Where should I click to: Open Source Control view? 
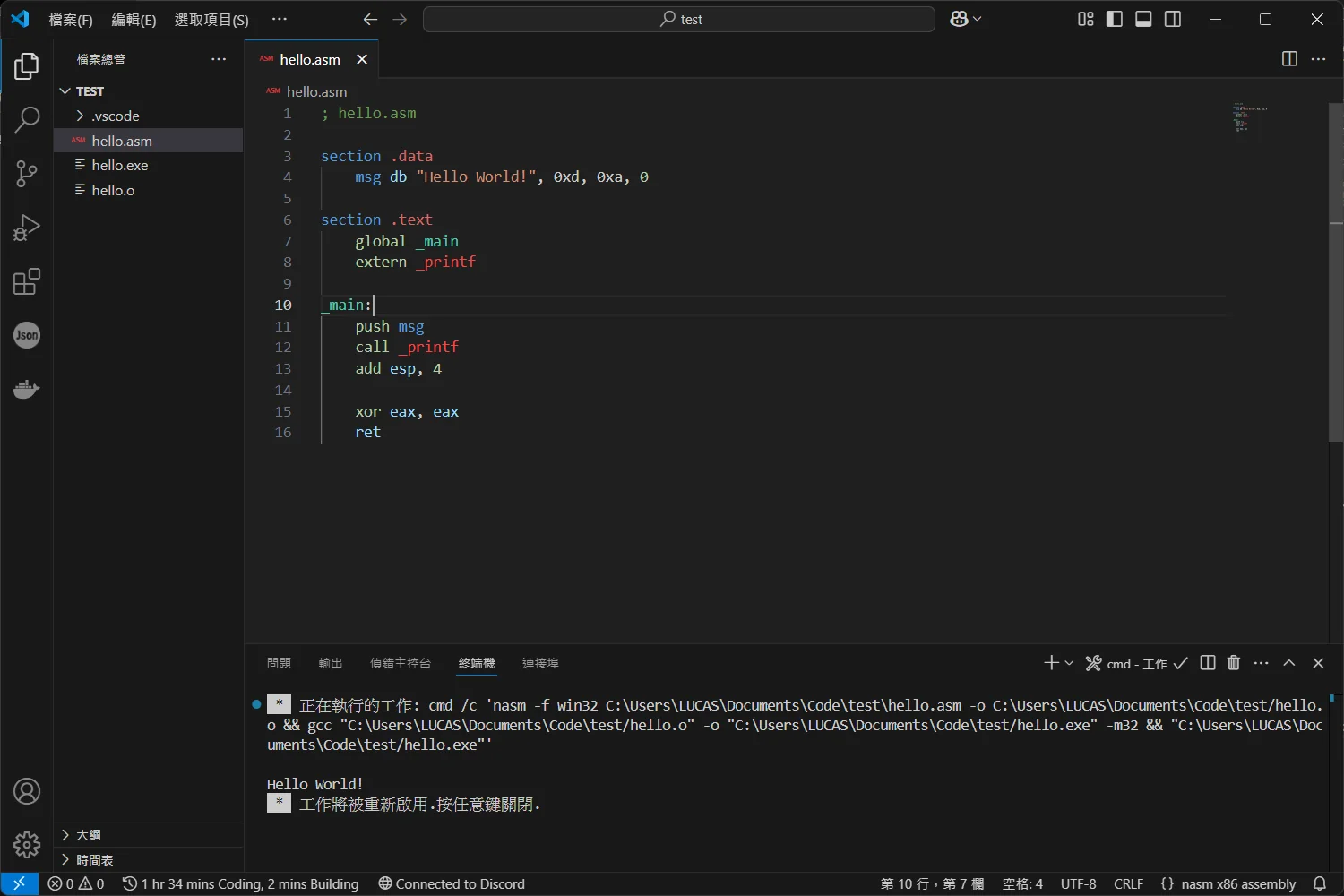tap(27, 174)
